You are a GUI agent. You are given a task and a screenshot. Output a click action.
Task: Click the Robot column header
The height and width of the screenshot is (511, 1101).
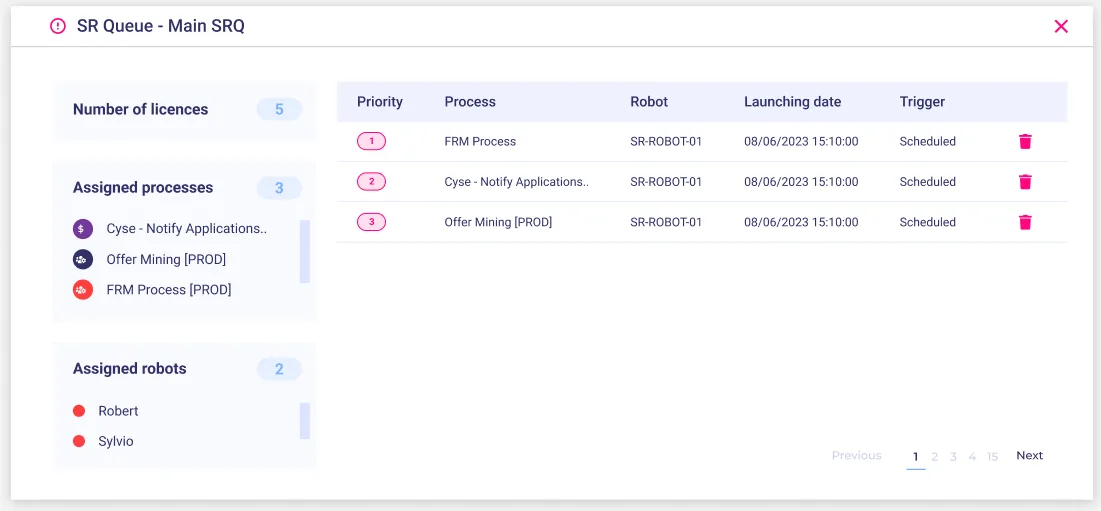[650, 102]
